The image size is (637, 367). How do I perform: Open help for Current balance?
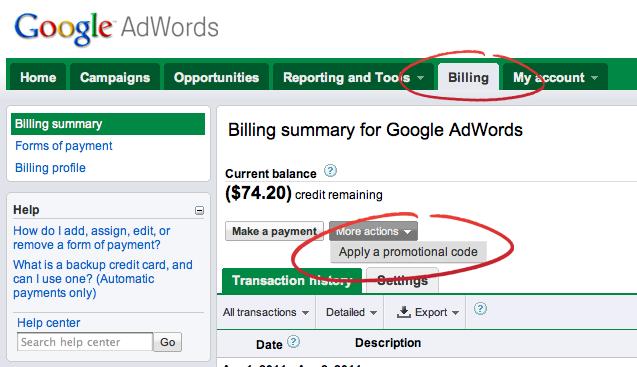tap(330, 171)
